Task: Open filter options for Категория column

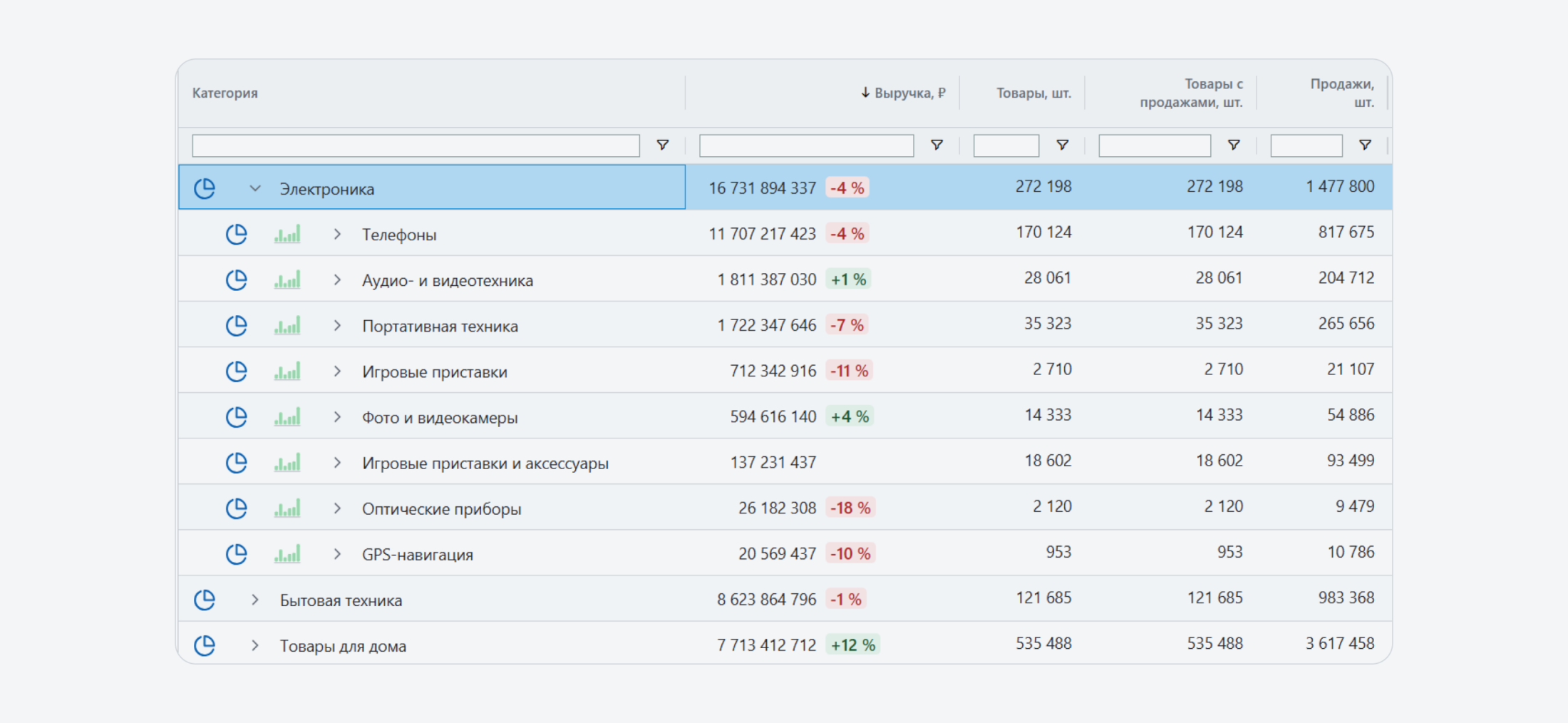Action: click(663, 145)
